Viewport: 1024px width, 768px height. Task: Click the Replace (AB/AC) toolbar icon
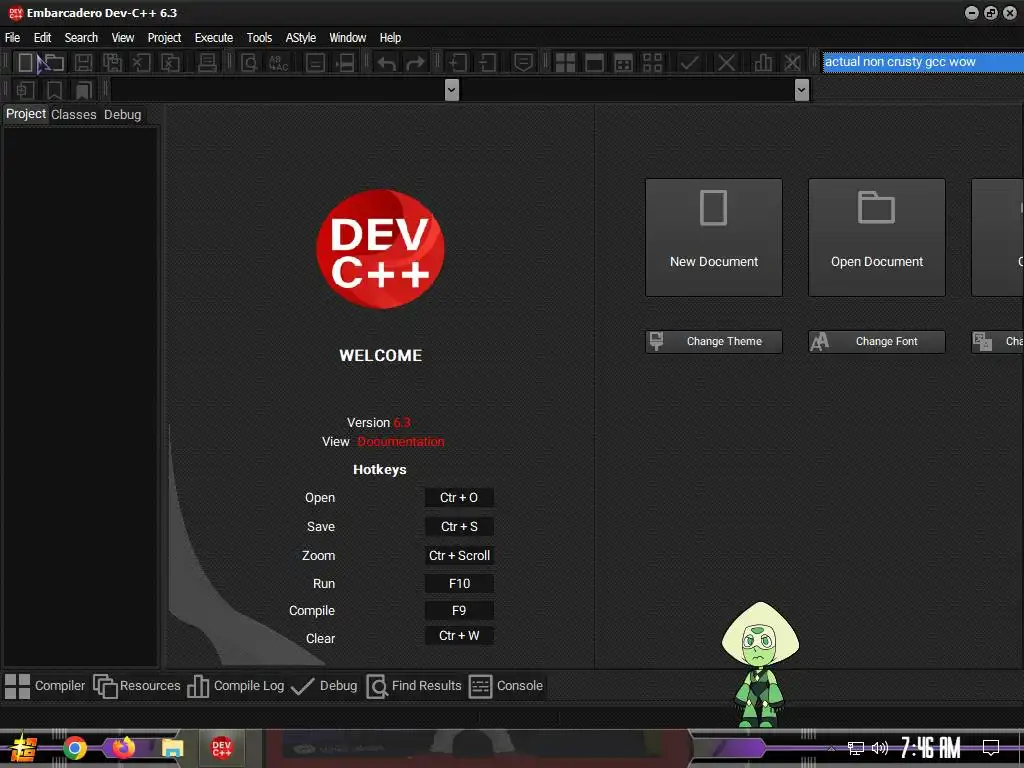point(279,63)
